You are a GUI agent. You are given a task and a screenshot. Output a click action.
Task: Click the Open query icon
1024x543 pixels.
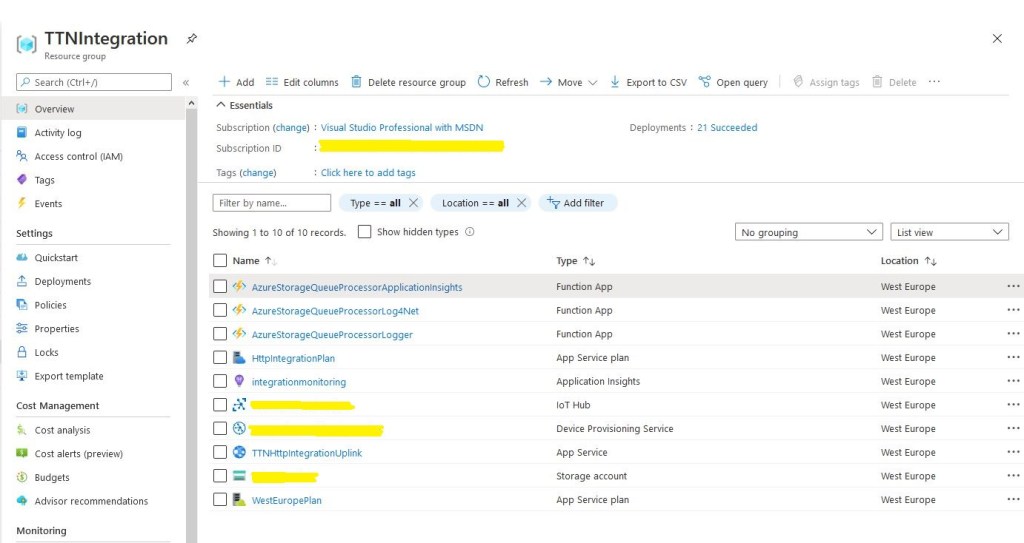click(705, 82)
